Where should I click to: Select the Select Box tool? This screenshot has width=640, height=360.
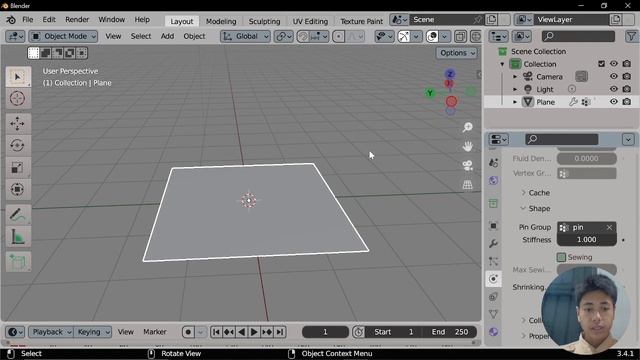pyautogui.click(x=18, y=77)
